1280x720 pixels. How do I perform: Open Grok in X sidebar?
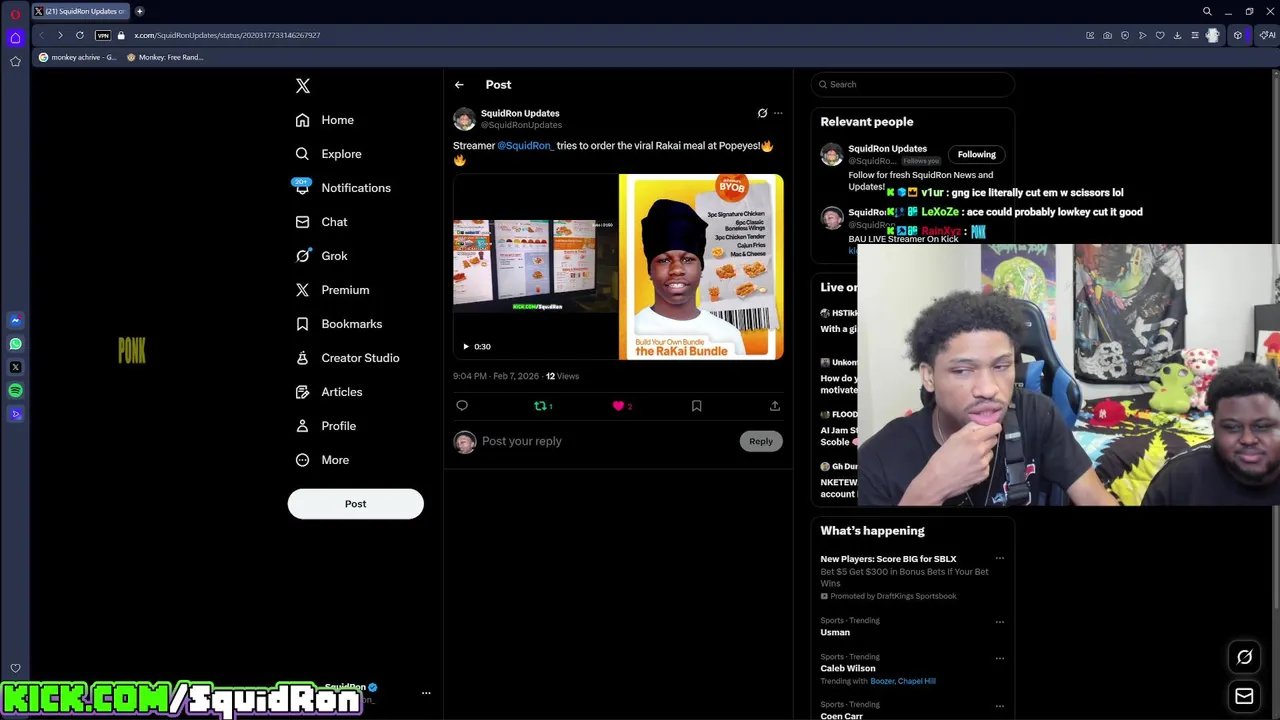tap(321, 256)
